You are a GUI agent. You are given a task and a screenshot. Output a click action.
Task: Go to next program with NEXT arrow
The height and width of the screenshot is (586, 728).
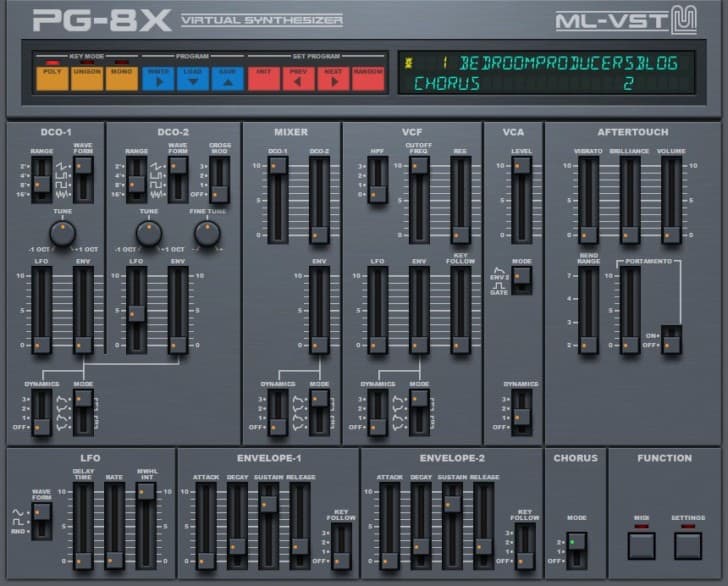pyautogui.click(x=333, y=78)
